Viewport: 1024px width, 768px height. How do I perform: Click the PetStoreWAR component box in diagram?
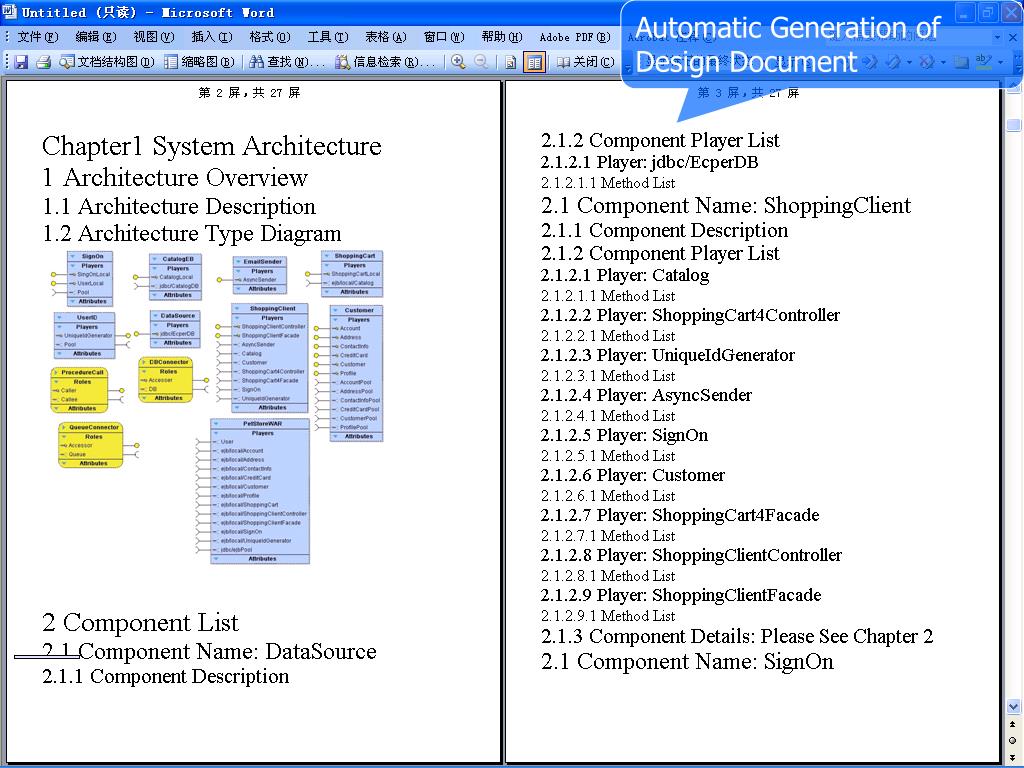coord(261,491)
